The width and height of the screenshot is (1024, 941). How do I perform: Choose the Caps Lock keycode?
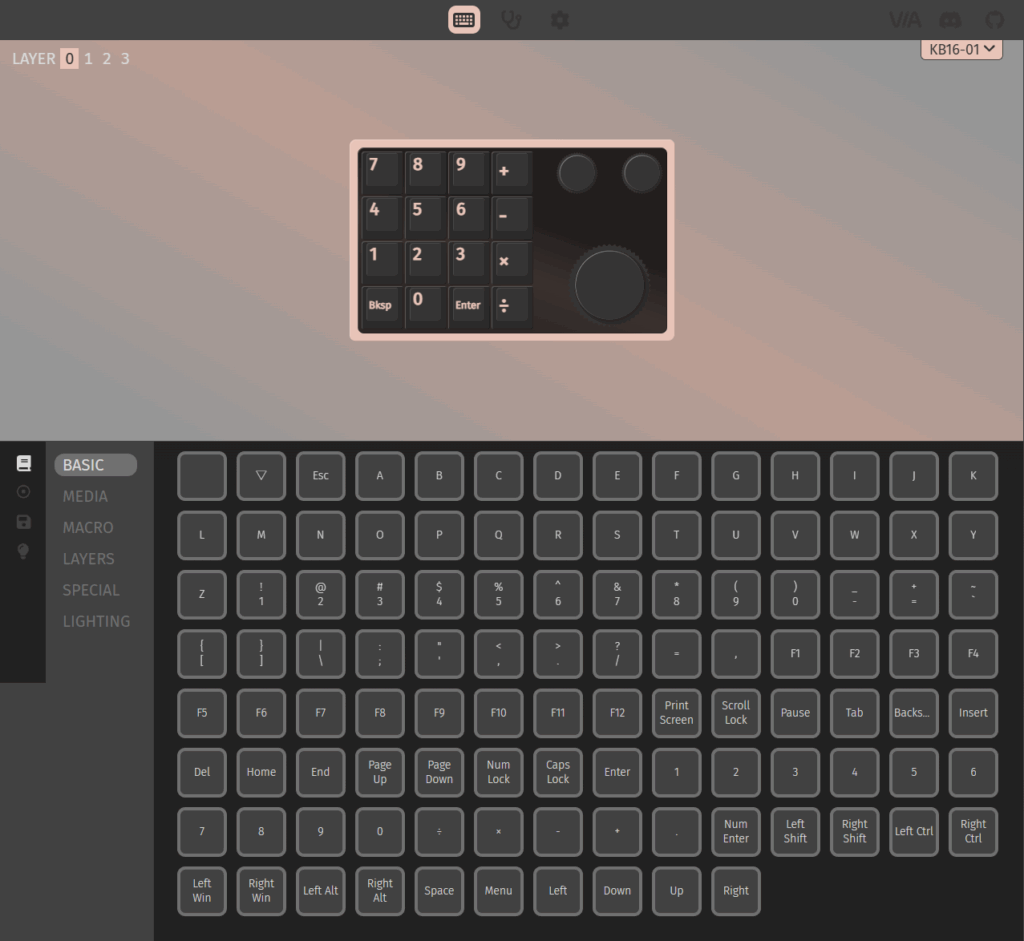pos(558,772)
